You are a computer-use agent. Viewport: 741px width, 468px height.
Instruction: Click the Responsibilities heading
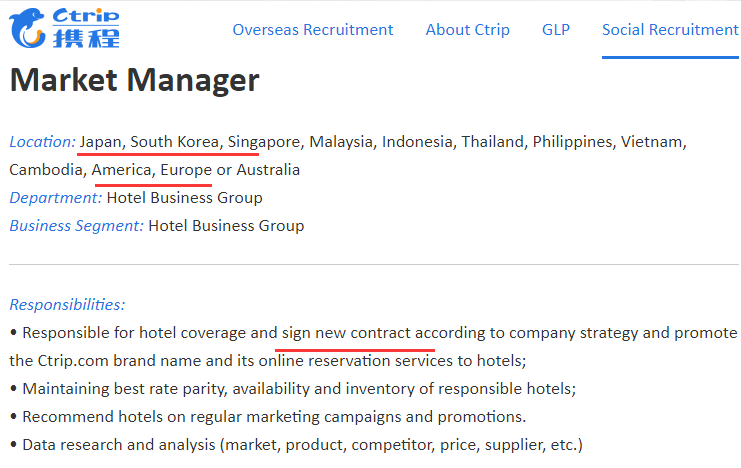pos(67,304)
